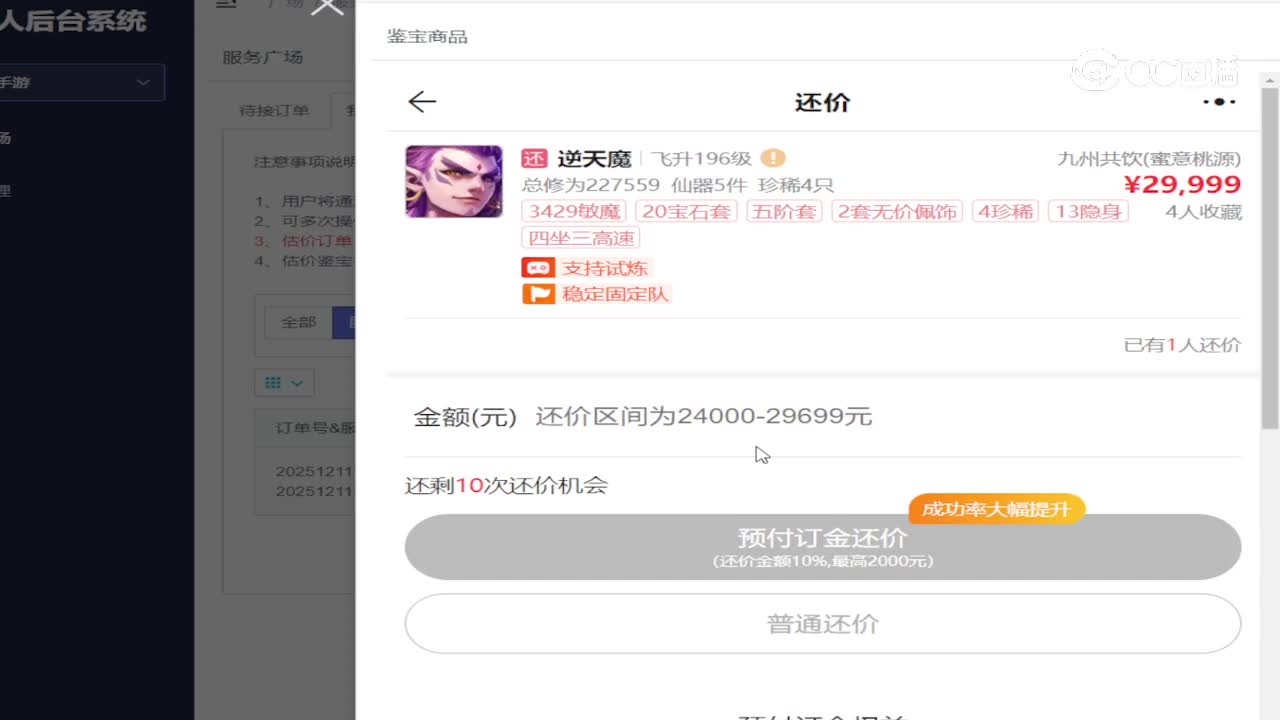Image resolution: width=1280 pixels, height=720 pixels.
Task: Switch to the 待接订单 tab
Action: coord(274,111)
